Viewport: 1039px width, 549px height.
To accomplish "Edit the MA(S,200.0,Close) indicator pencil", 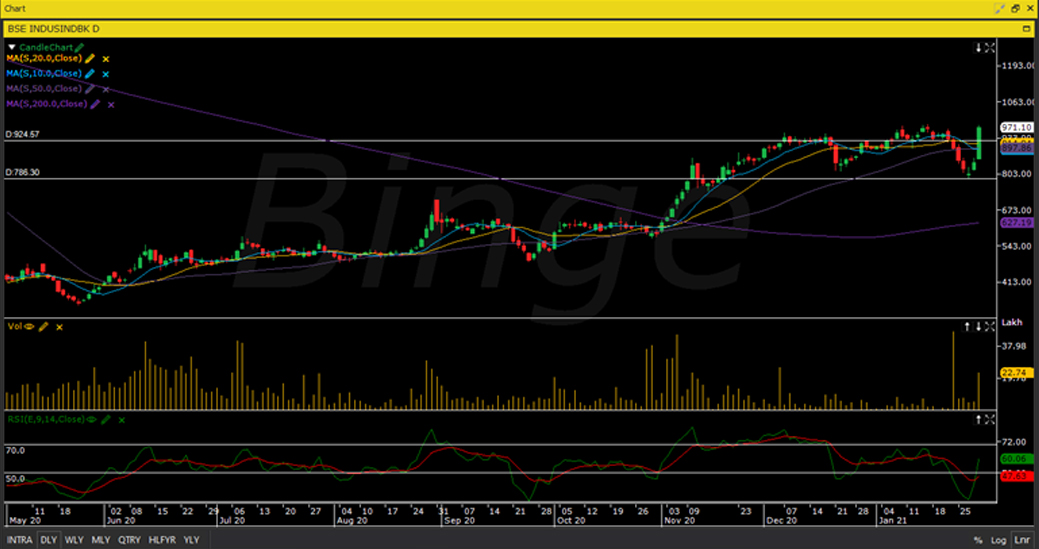I will click(95, 104).
